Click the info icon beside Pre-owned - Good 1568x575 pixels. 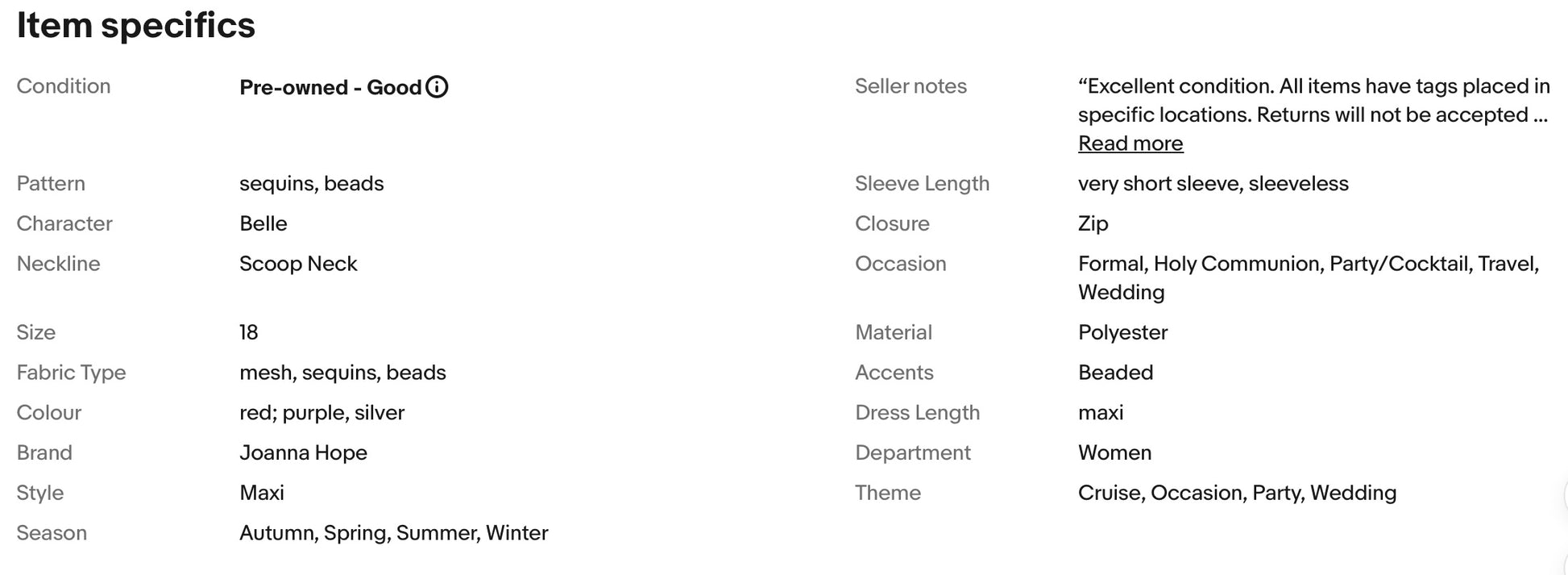[437, 87]
